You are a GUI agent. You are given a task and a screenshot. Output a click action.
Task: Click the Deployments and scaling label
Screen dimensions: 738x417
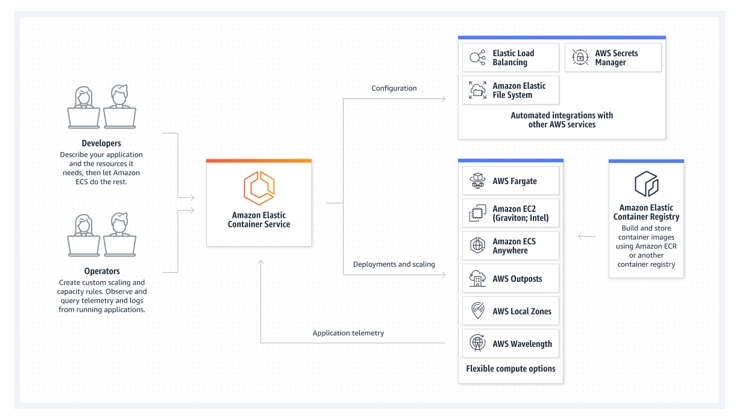tap(394, 264)
